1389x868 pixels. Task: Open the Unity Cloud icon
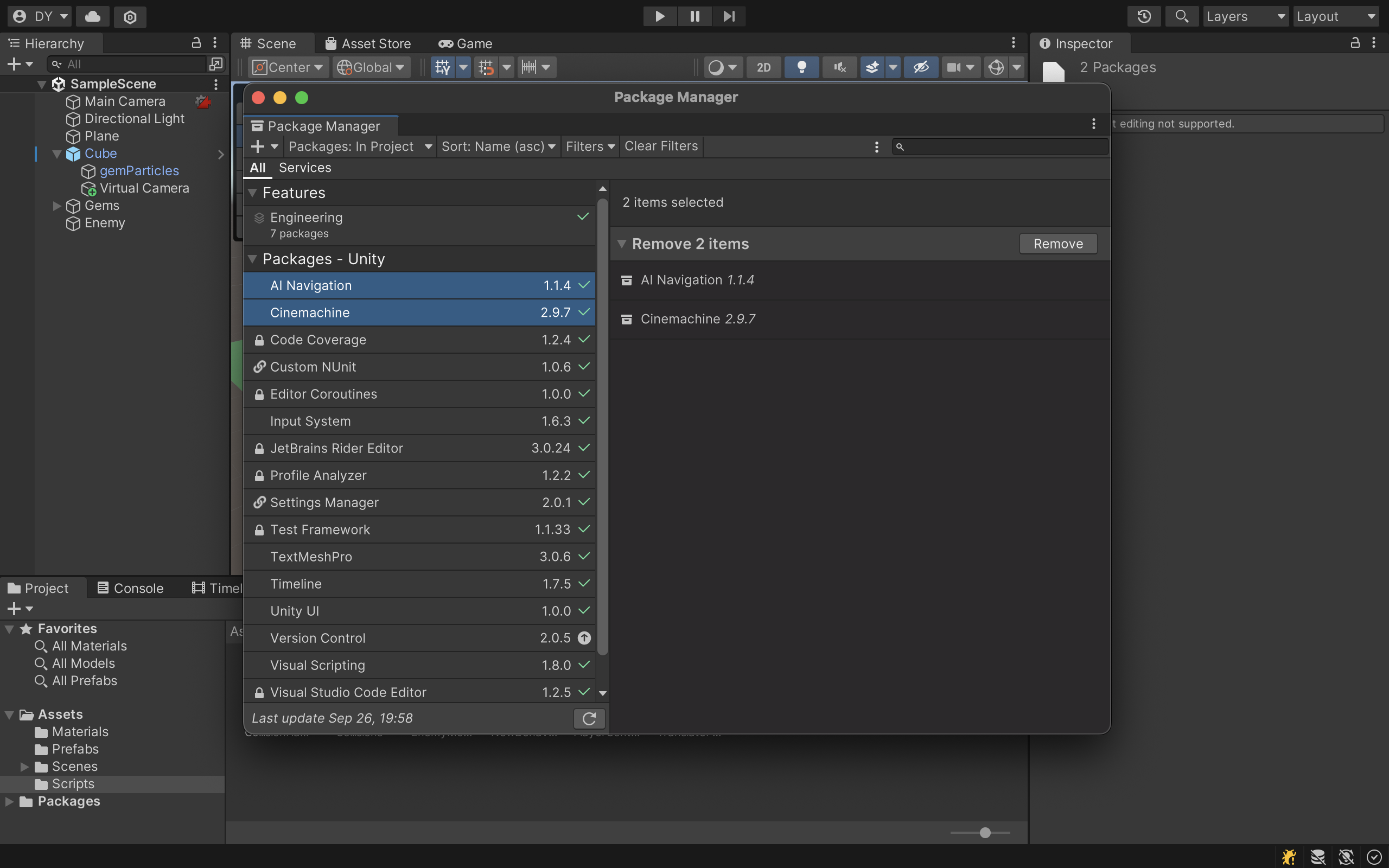click(92, 17)
